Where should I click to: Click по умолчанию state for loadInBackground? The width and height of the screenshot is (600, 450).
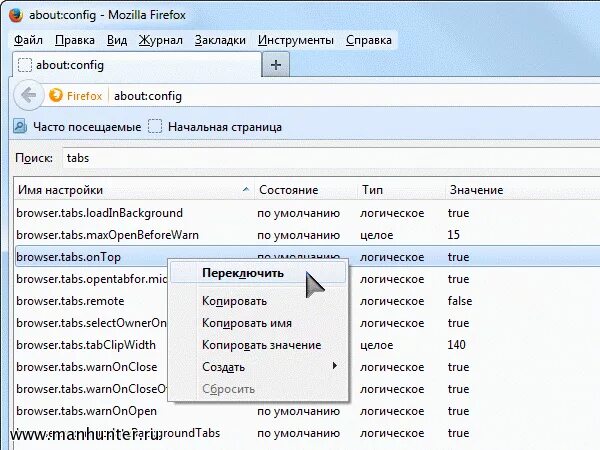pos(298,213)
